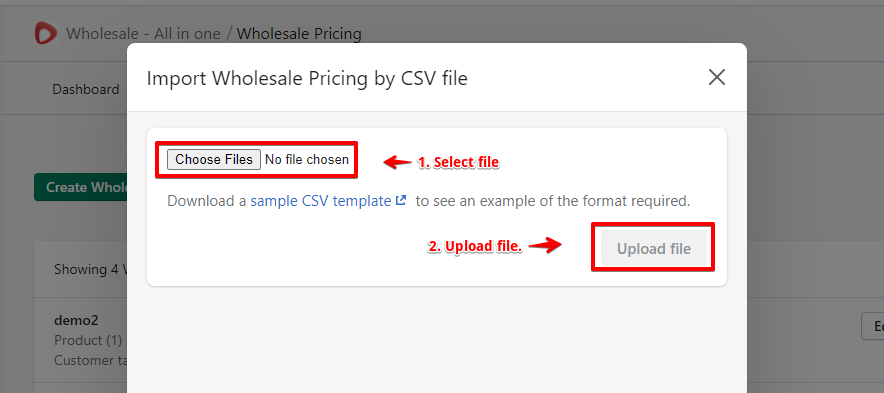Open the sample CSV template link
Viewport: 884px width, 393px height.
click(321, 201)
